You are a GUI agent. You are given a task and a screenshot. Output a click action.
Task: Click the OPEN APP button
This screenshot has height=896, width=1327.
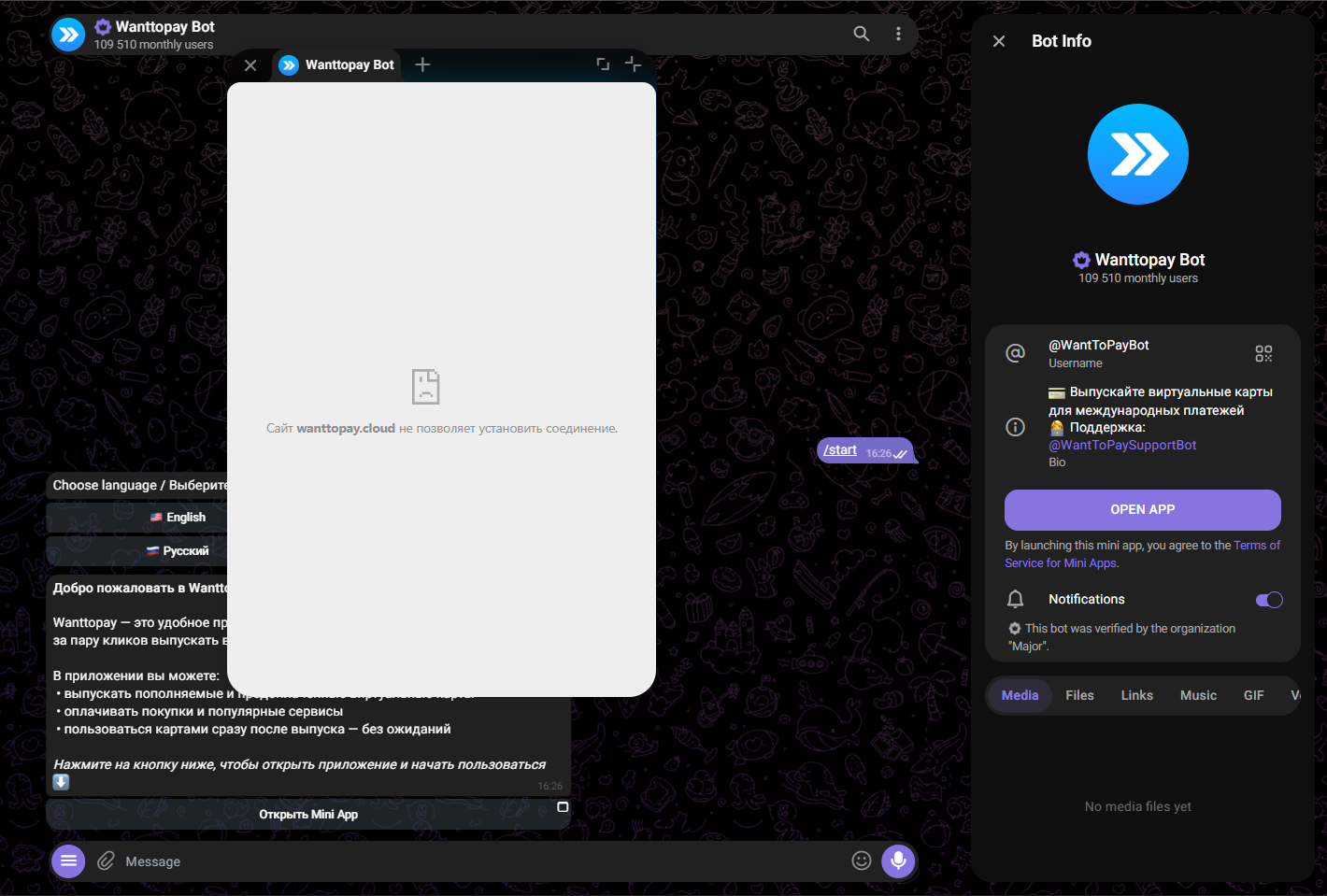click(1143, 510)
